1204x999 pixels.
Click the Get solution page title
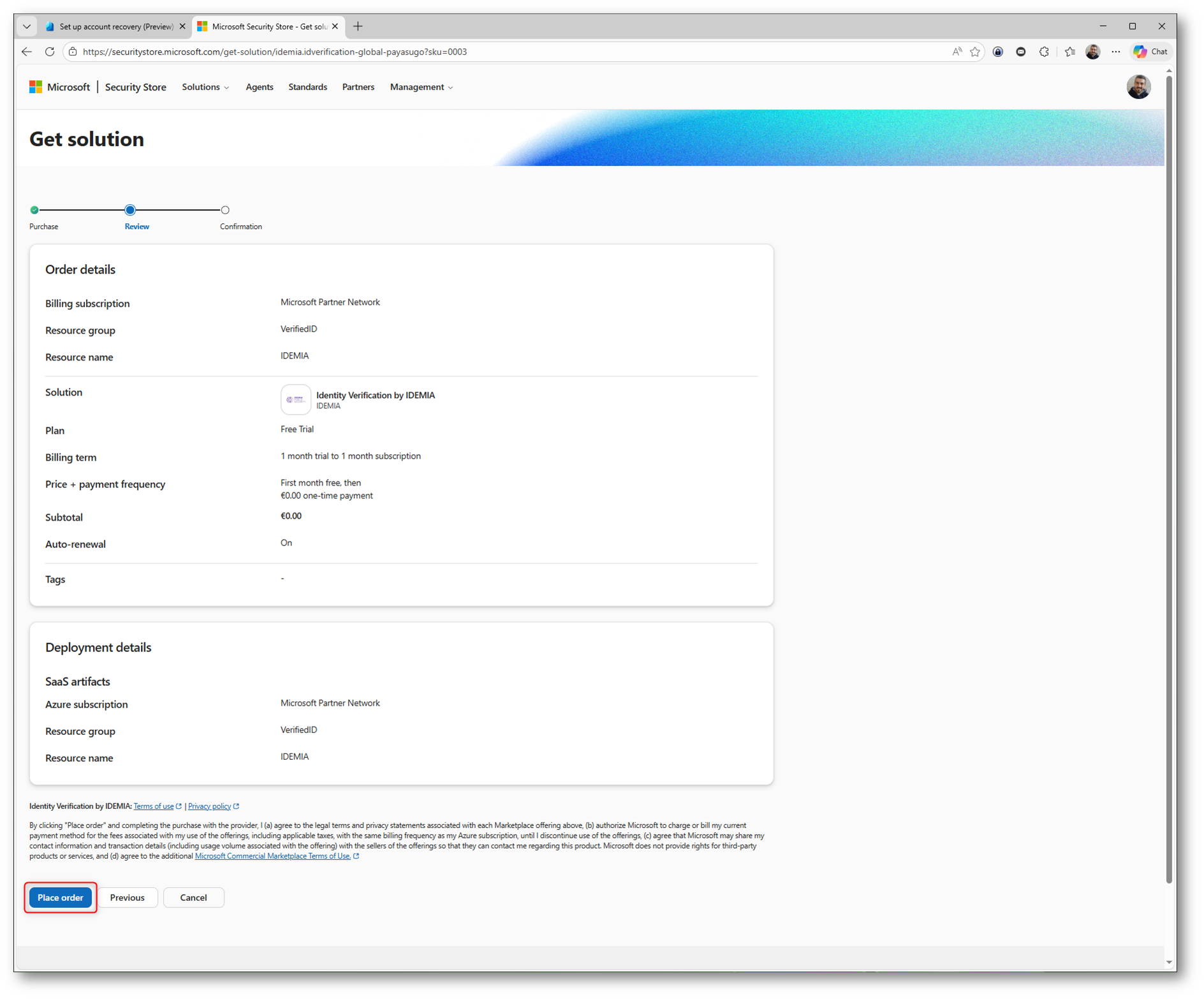click(x=87, y=139)
